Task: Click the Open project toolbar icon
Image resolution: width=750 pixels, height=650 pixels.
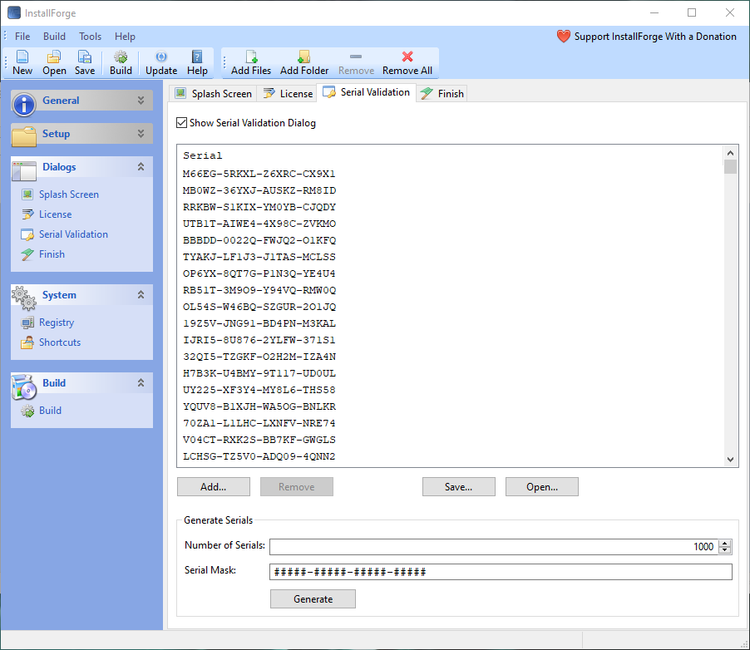Action: coord(54,57)
